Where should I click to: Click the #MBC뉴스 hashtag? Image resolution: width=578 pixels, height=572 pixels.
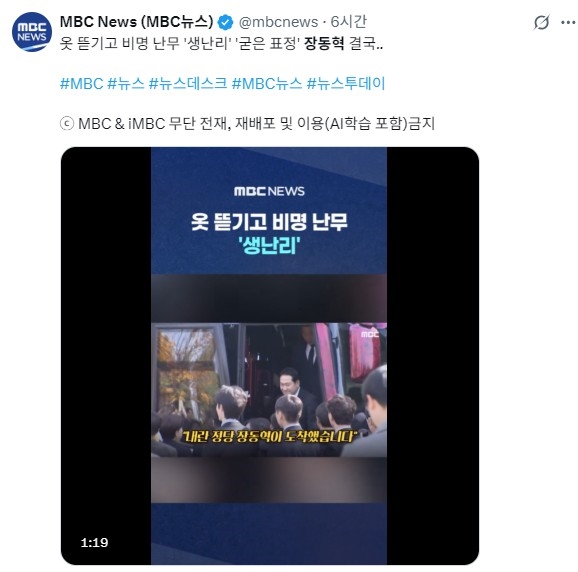click(267, 84)
